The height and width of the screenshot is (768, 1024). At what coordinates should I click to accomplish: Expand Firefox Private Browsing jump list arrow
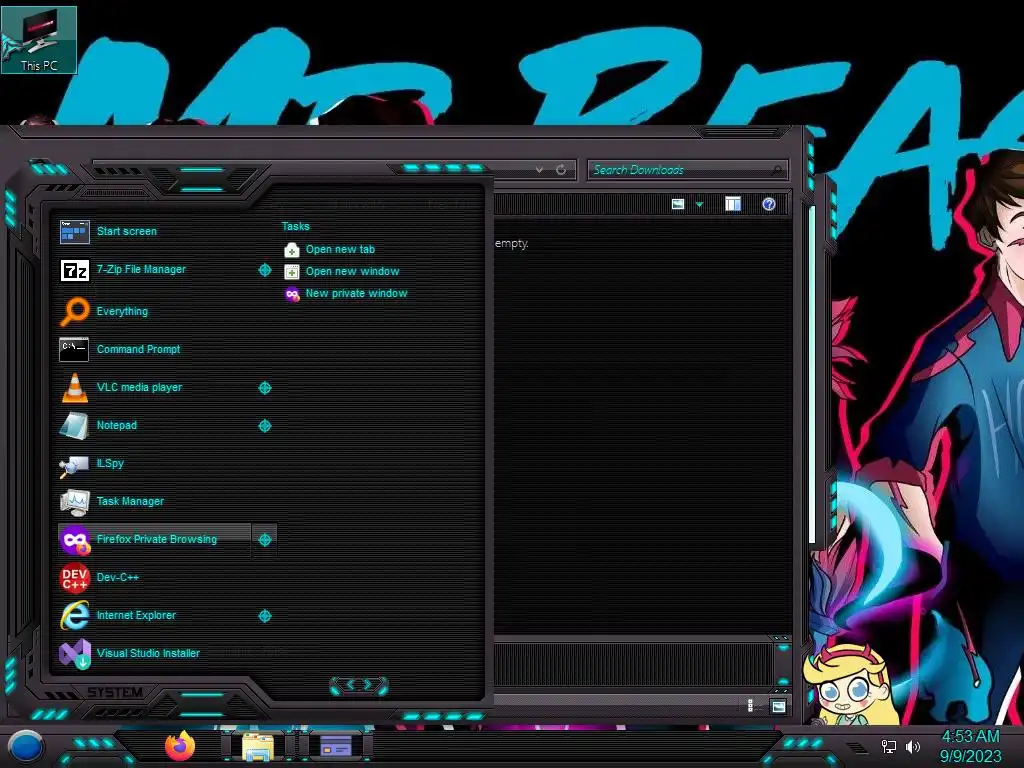[x=264, y=540]
